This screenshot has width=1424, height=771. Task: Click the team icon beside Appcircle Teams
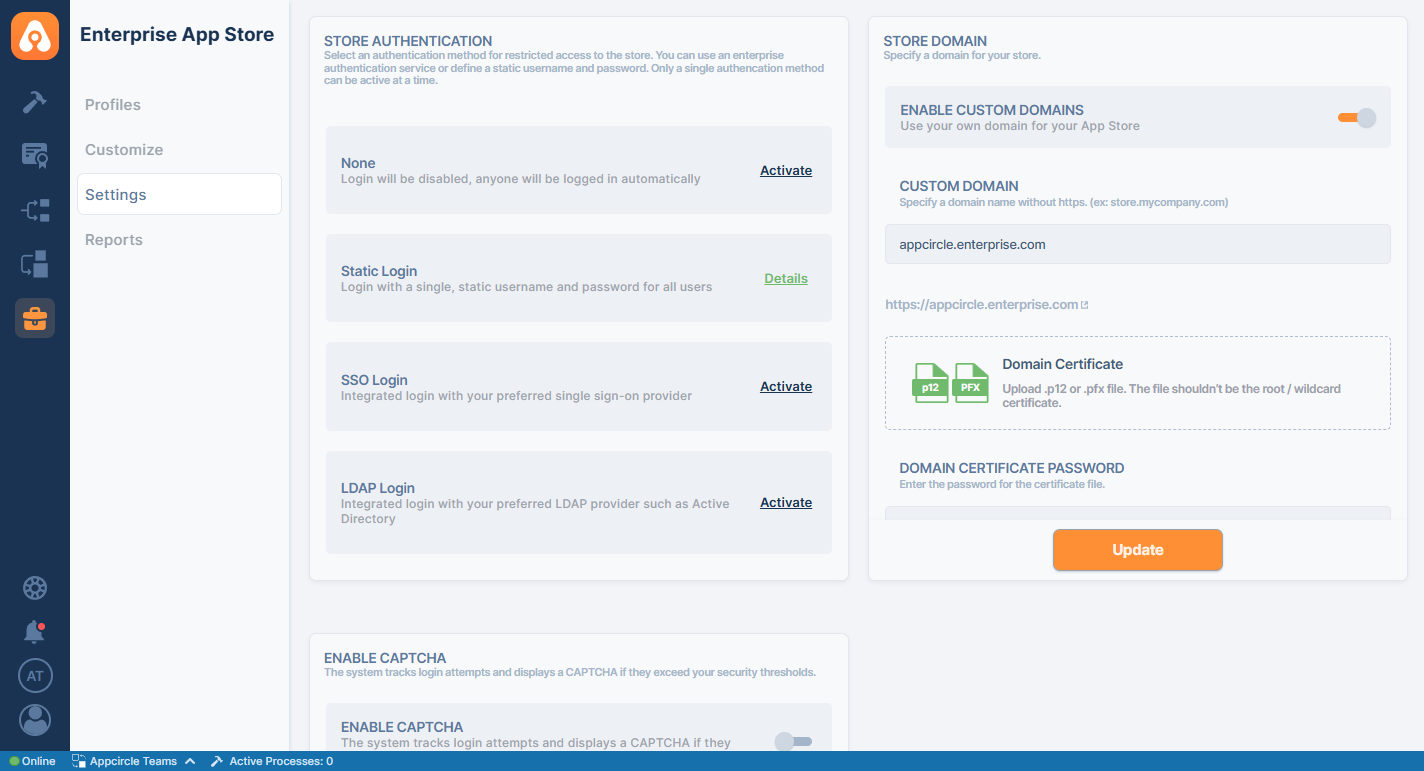coord(79,761)
